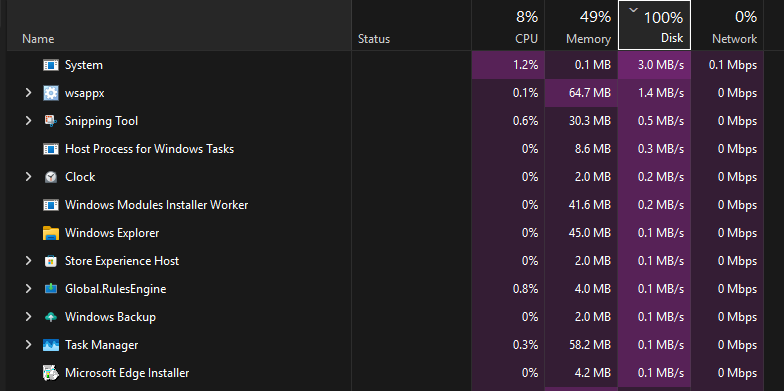Expand the Global.RulesEngine group
The height and width of the screenshot is (391, 784).
[x=28, y=289]
